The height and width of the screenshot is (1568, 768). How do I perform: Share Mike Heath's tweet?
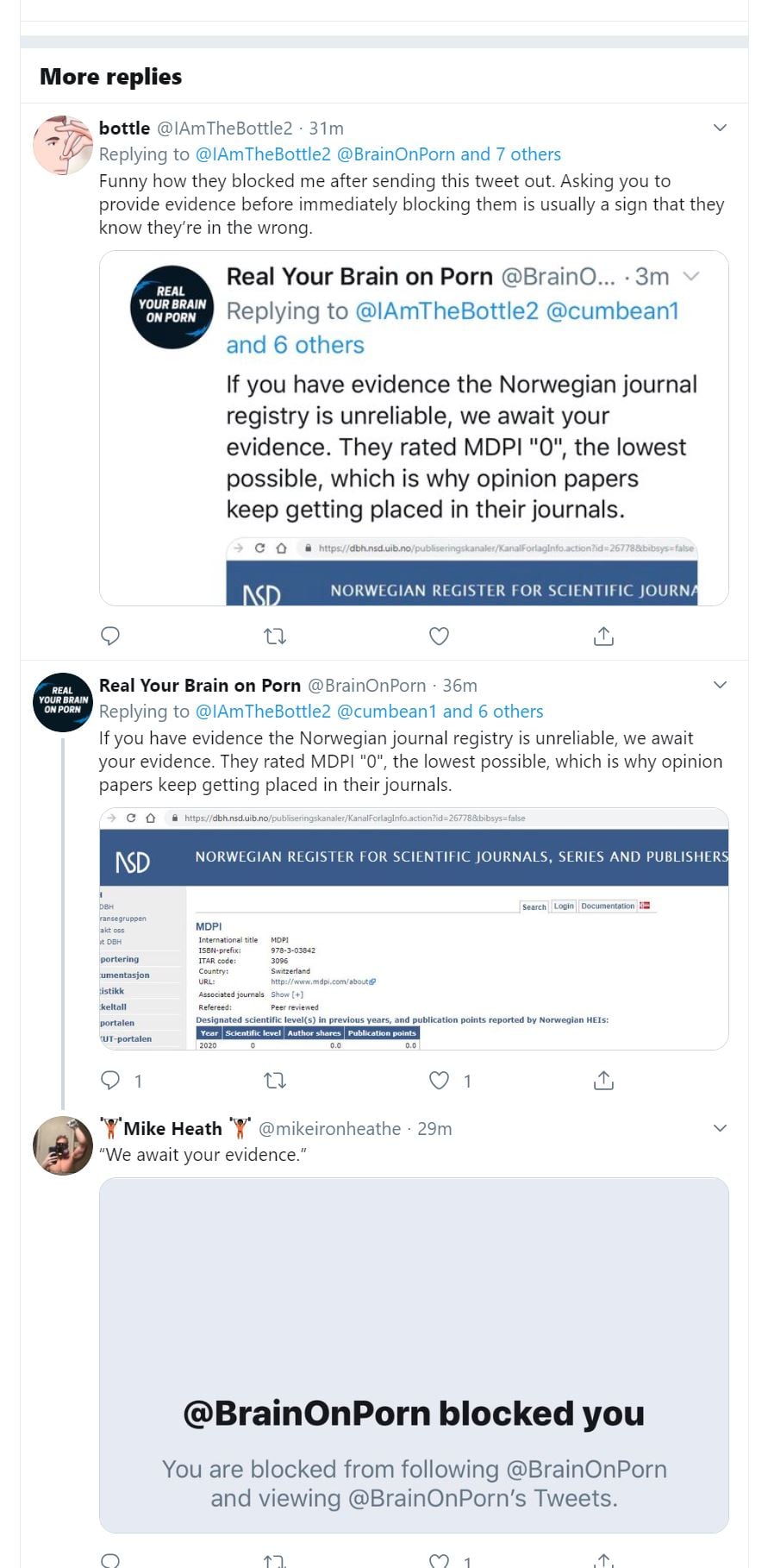(x=603, y=1560)
